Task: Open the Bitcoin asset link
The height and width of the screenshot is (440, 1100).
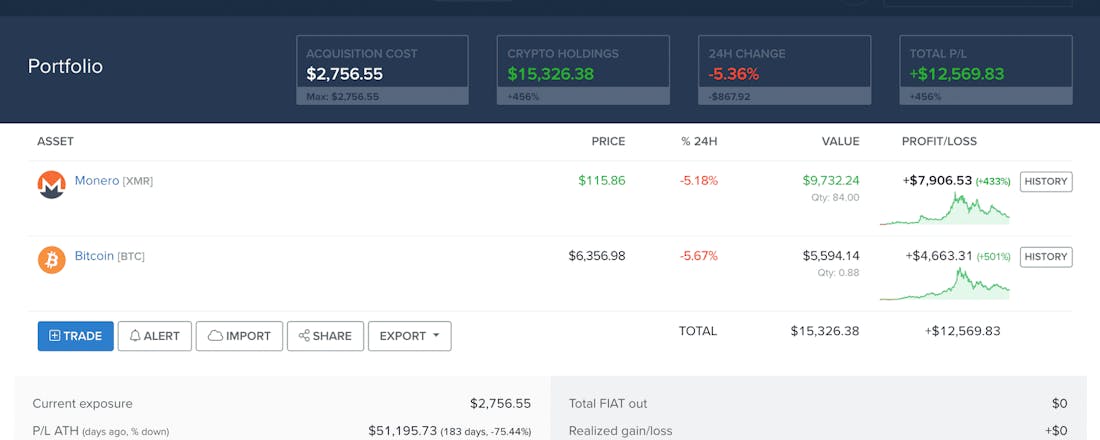Action: tap(94, 256)
